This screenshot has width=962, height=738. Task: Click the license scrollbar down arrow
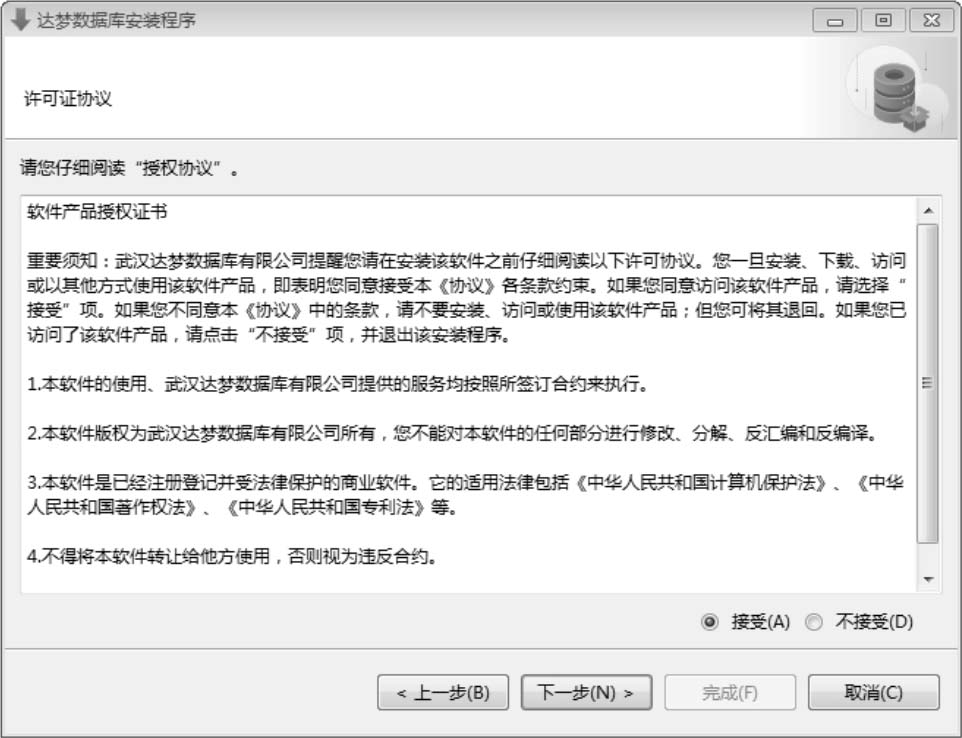pos(928,579)
